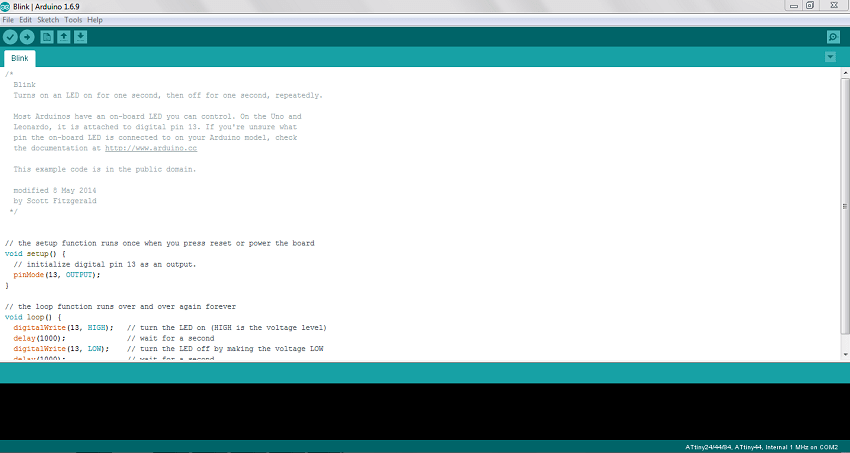Image resolution: width=850 pixels, height=453 pixels.
Task: Click the 'void loop() {' line
Action: click(x=33, y=317)
